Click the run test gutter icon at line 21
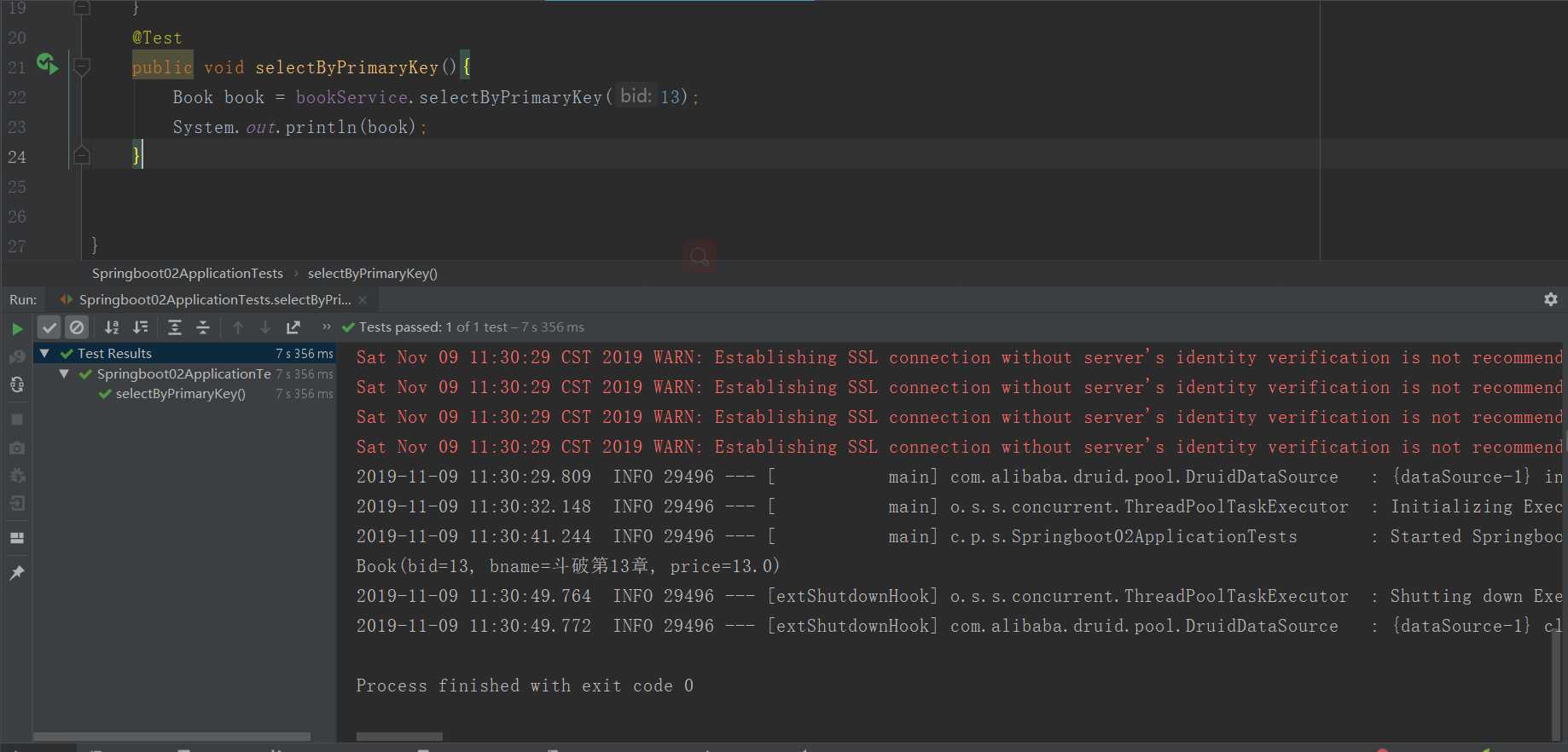1568x752 pixels. 48,64
